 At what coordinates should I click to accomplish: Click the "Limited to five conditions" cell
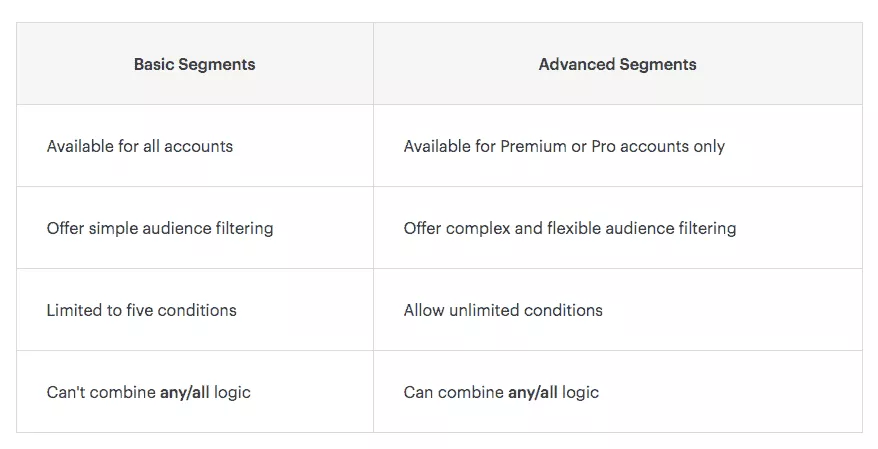141,310
